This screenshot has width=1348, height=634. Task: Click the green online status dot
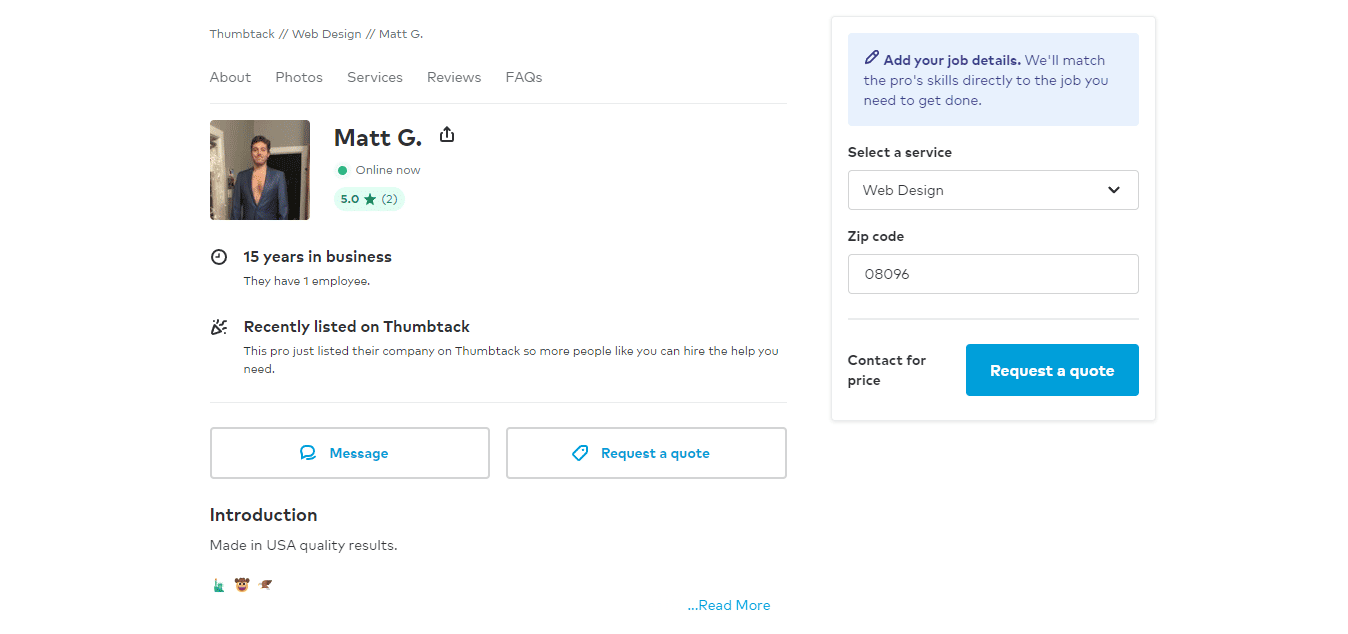coord(342,170)
